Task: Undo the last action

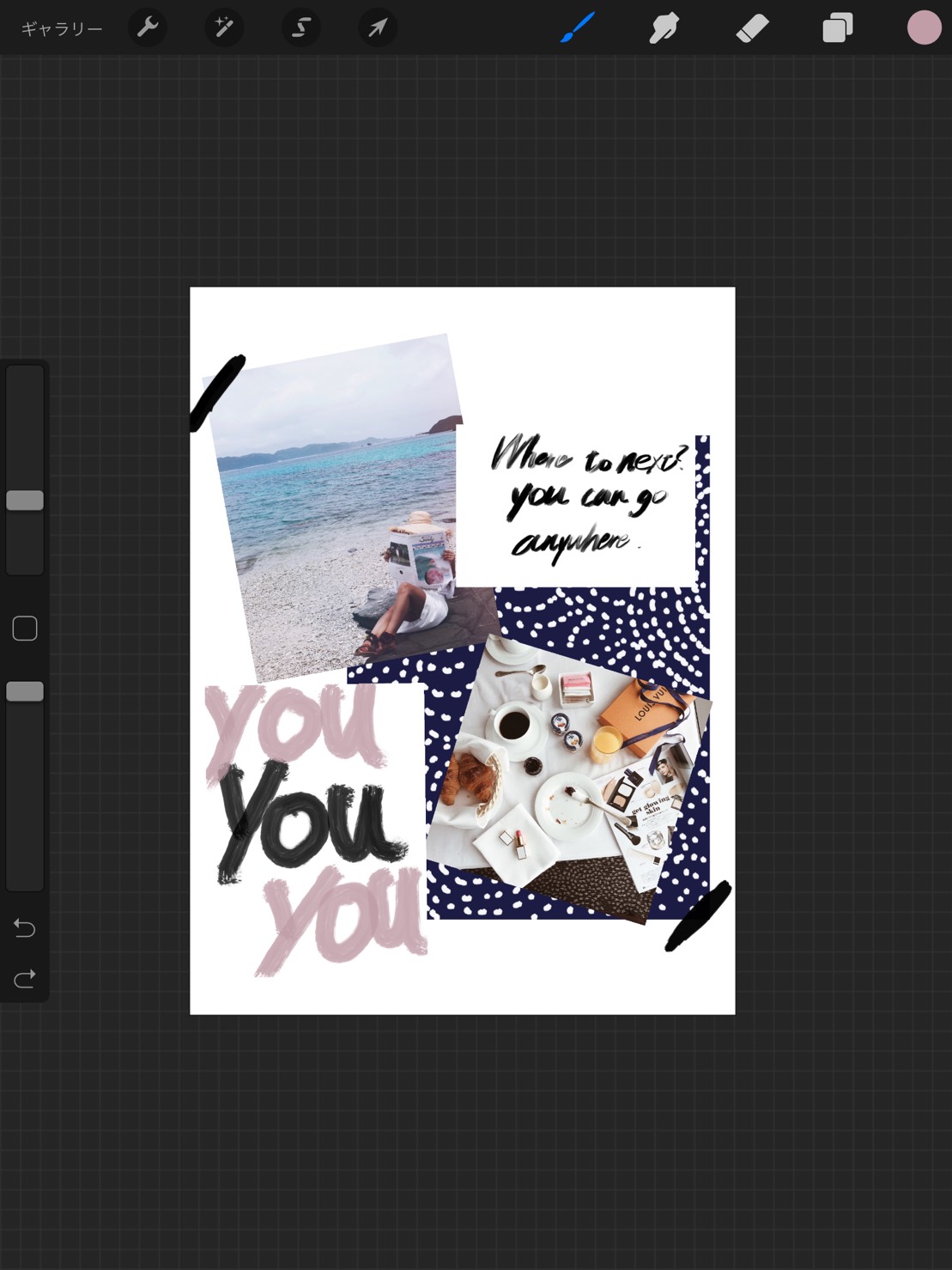Action: pos(25,928)
